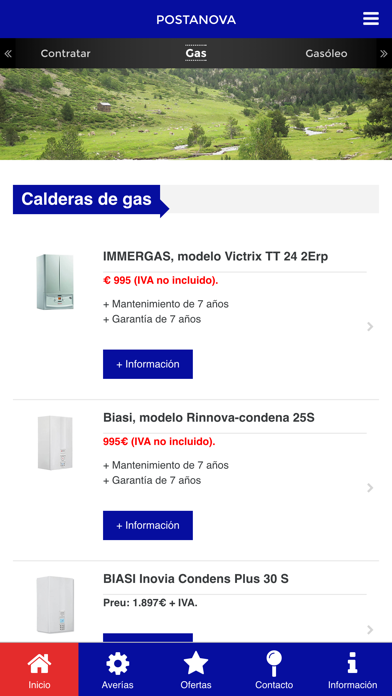Screen dimensions: 392x696
Task: Open Contacto pin icon
Action: [x=274, y=664]
